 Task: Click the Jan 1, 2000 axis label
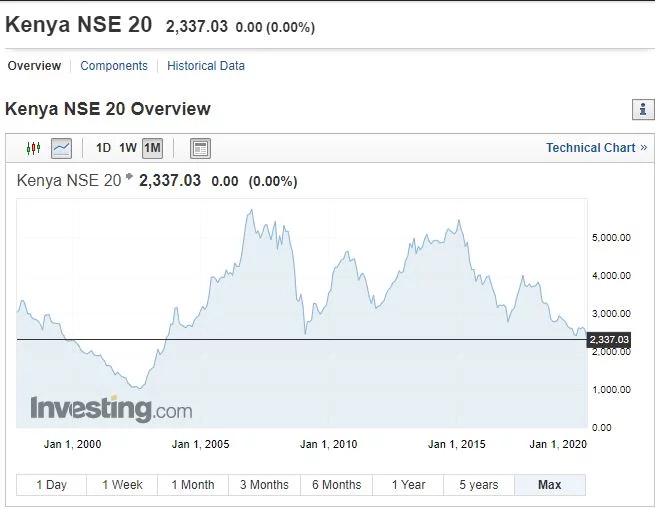point(73,444)
